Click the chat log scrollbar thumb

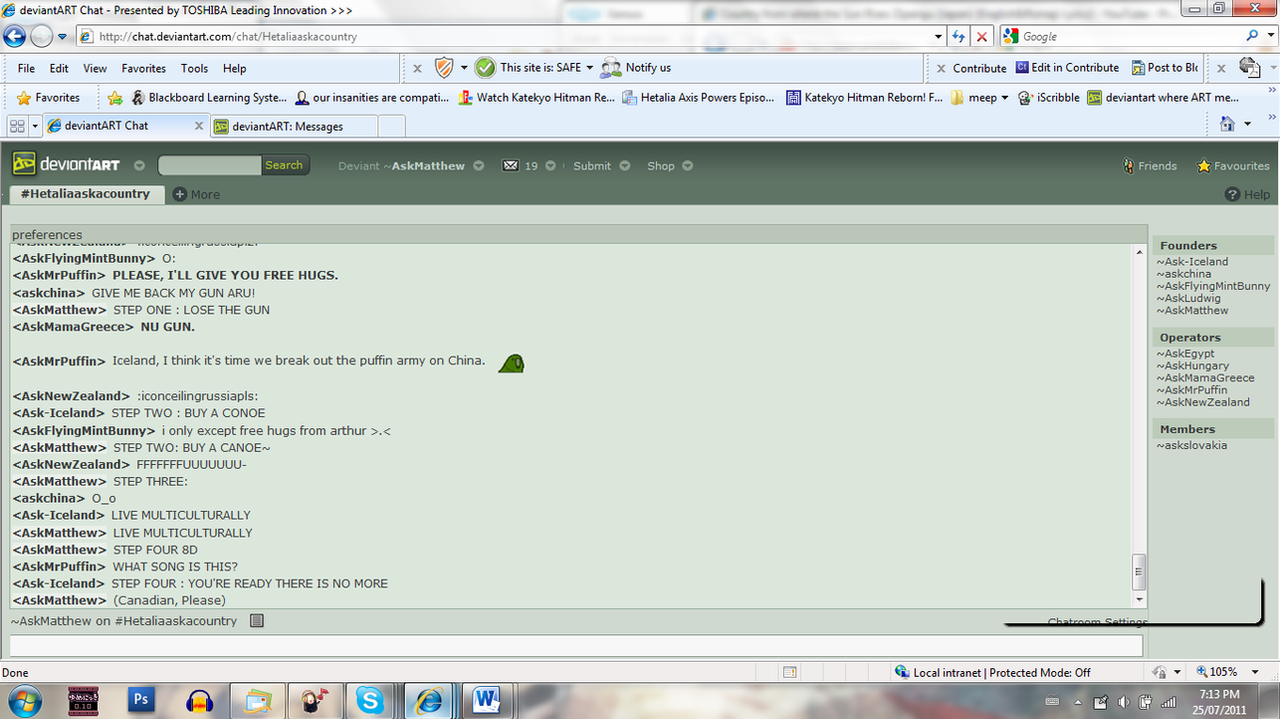pyautogui.click(x=1138, y=571)
